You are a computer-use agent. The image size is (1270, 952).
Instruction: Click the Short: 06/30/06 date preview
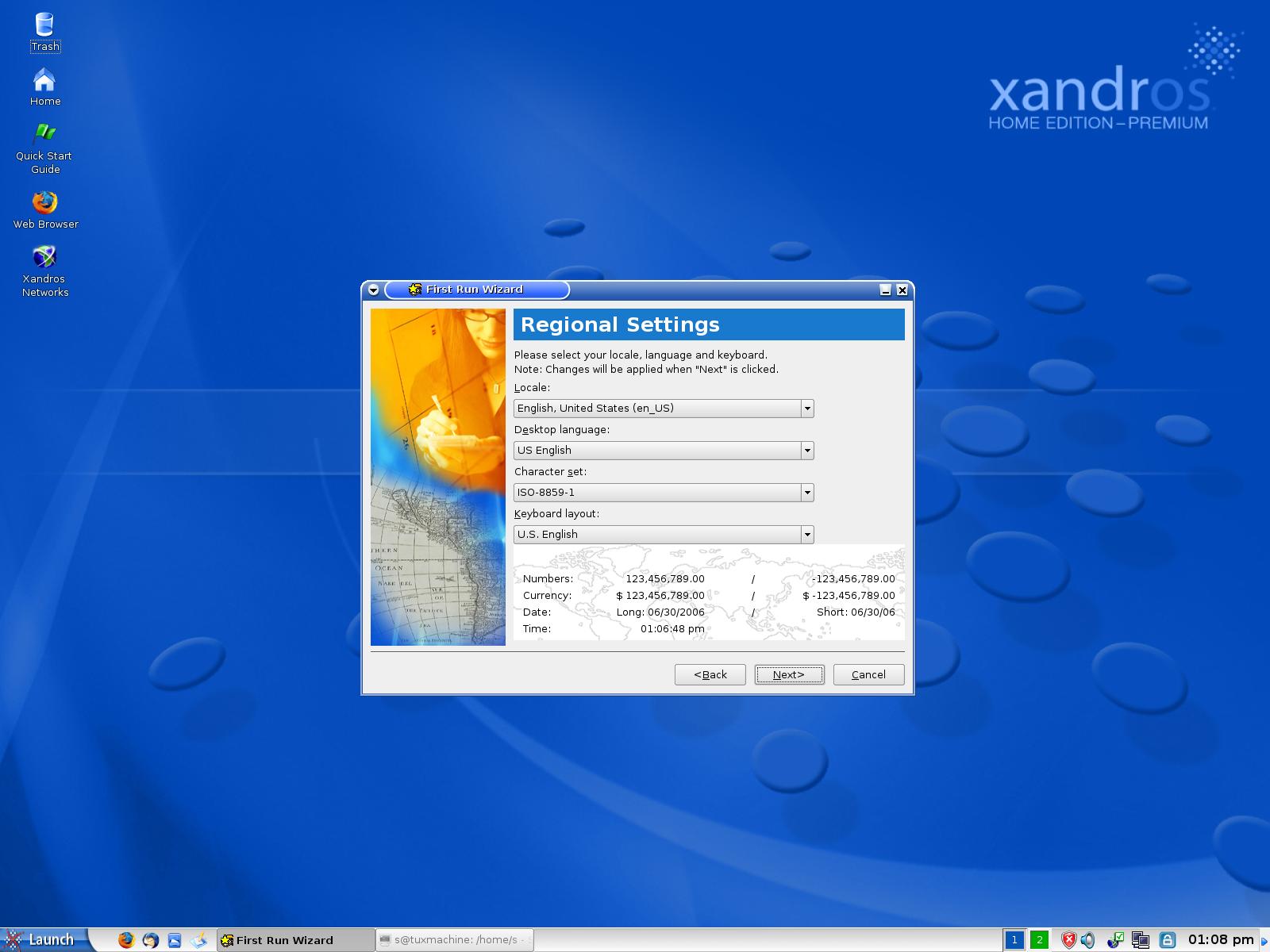click(x=856, y=612)
